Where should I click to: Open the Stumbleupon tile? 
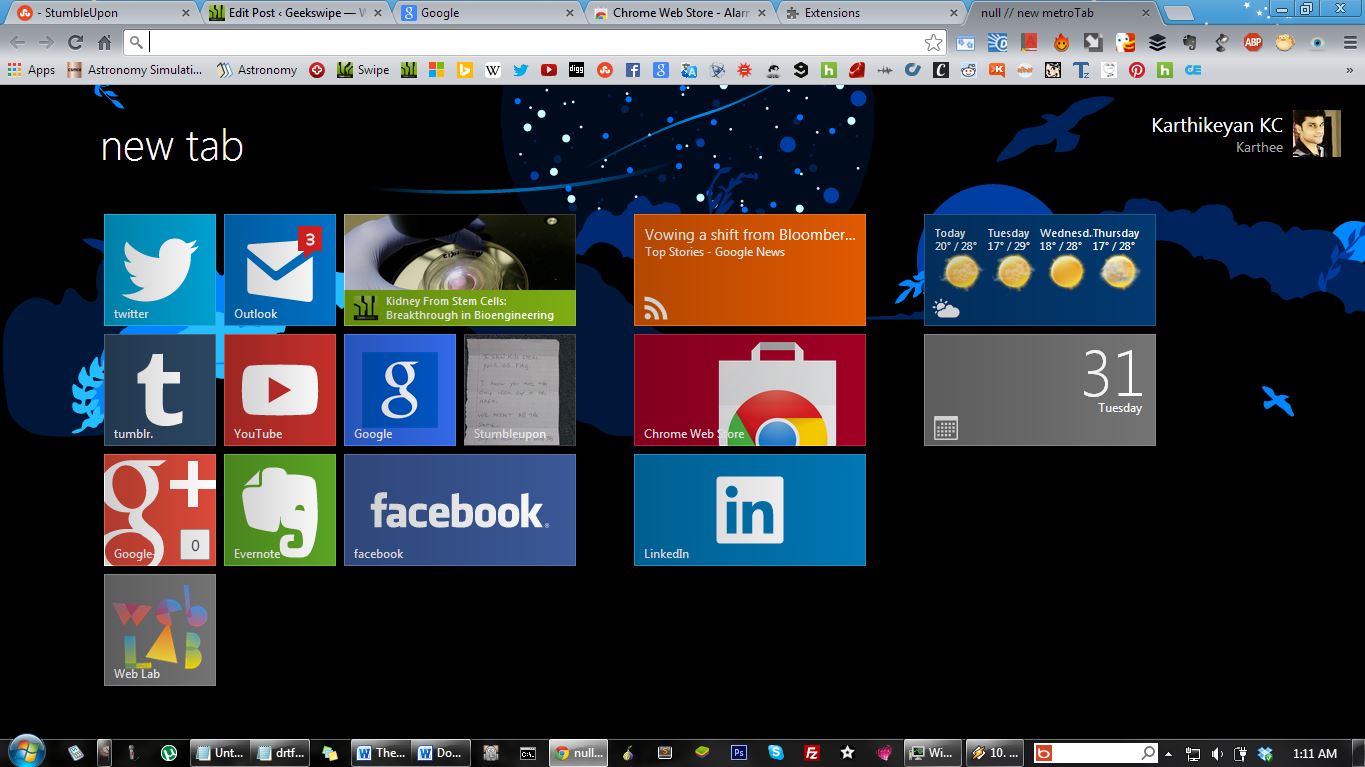tap(520, 390)
